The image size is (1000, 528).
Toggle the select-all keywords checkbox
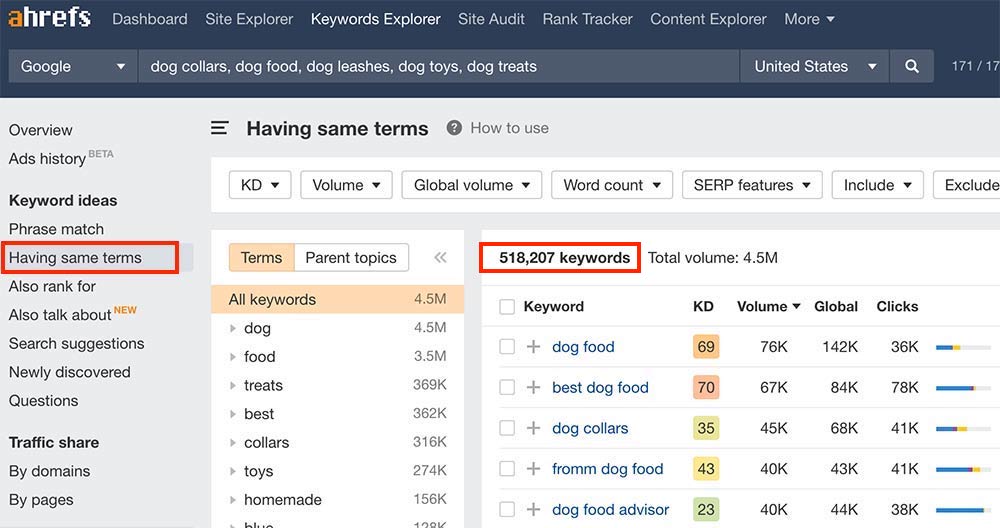point(507,307)
